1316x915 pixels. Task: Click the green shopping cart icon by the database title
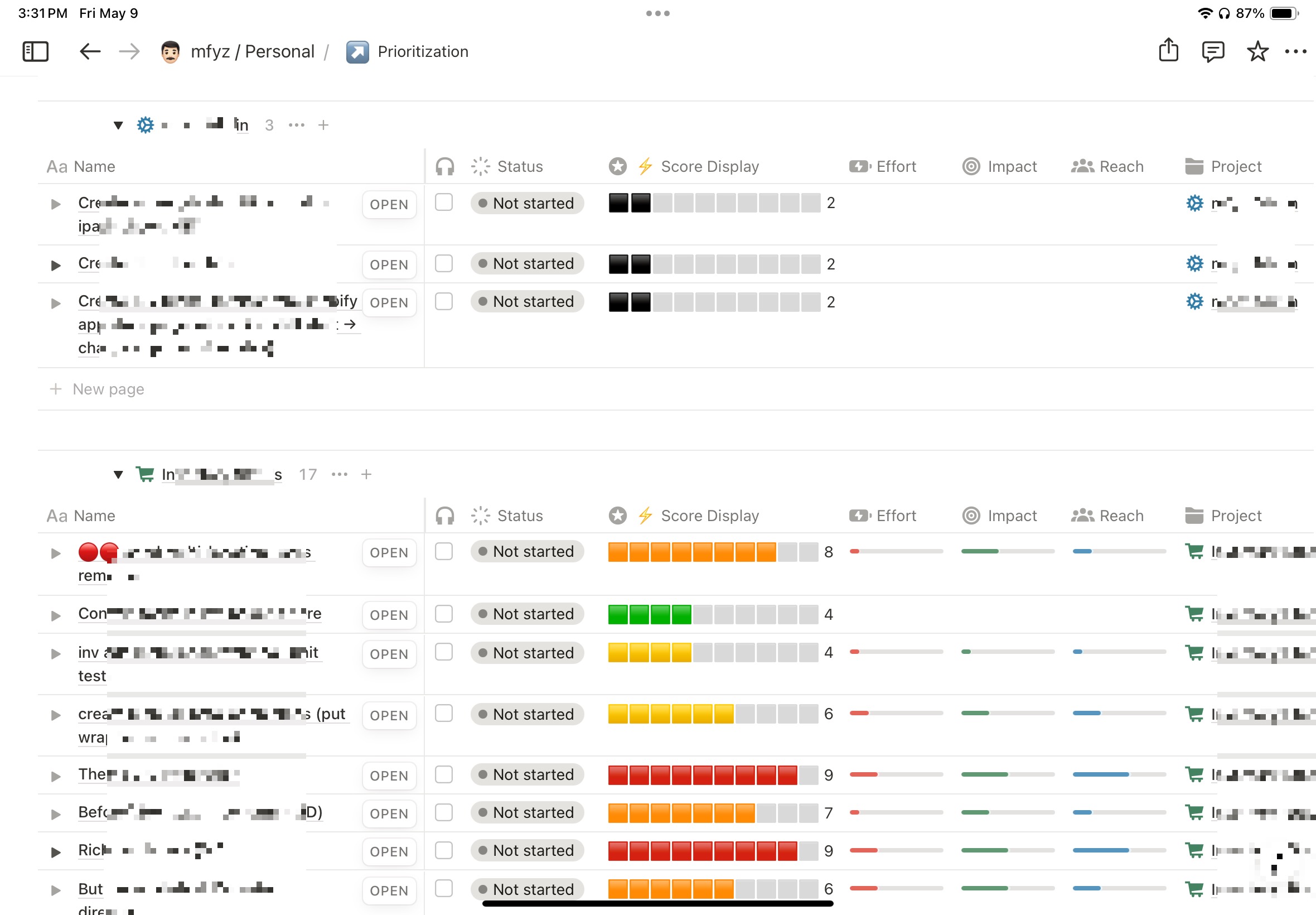pyautogui.click(x=145, y=474)
